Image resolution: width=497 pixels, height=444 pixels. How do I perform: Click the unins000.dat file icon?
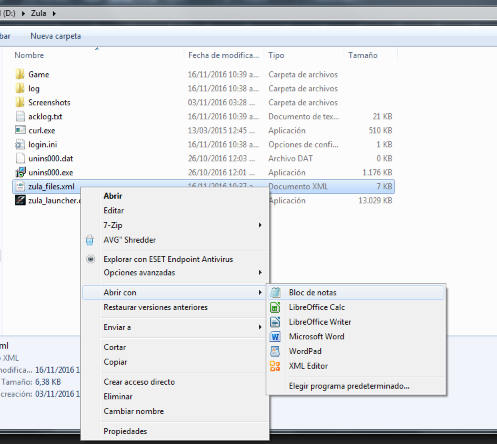pyautogui.click(x=20, y=158)
